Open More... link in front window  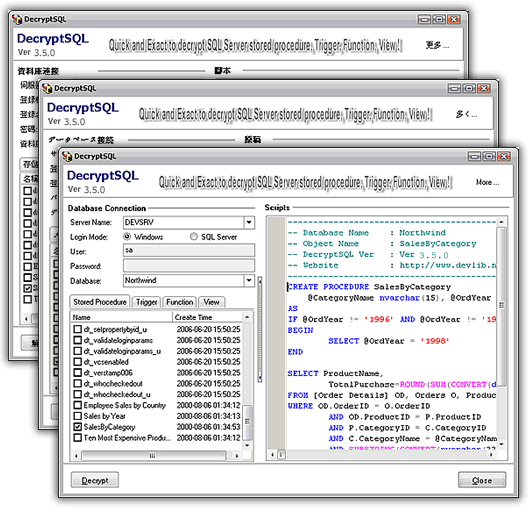(x=487, y=183)
